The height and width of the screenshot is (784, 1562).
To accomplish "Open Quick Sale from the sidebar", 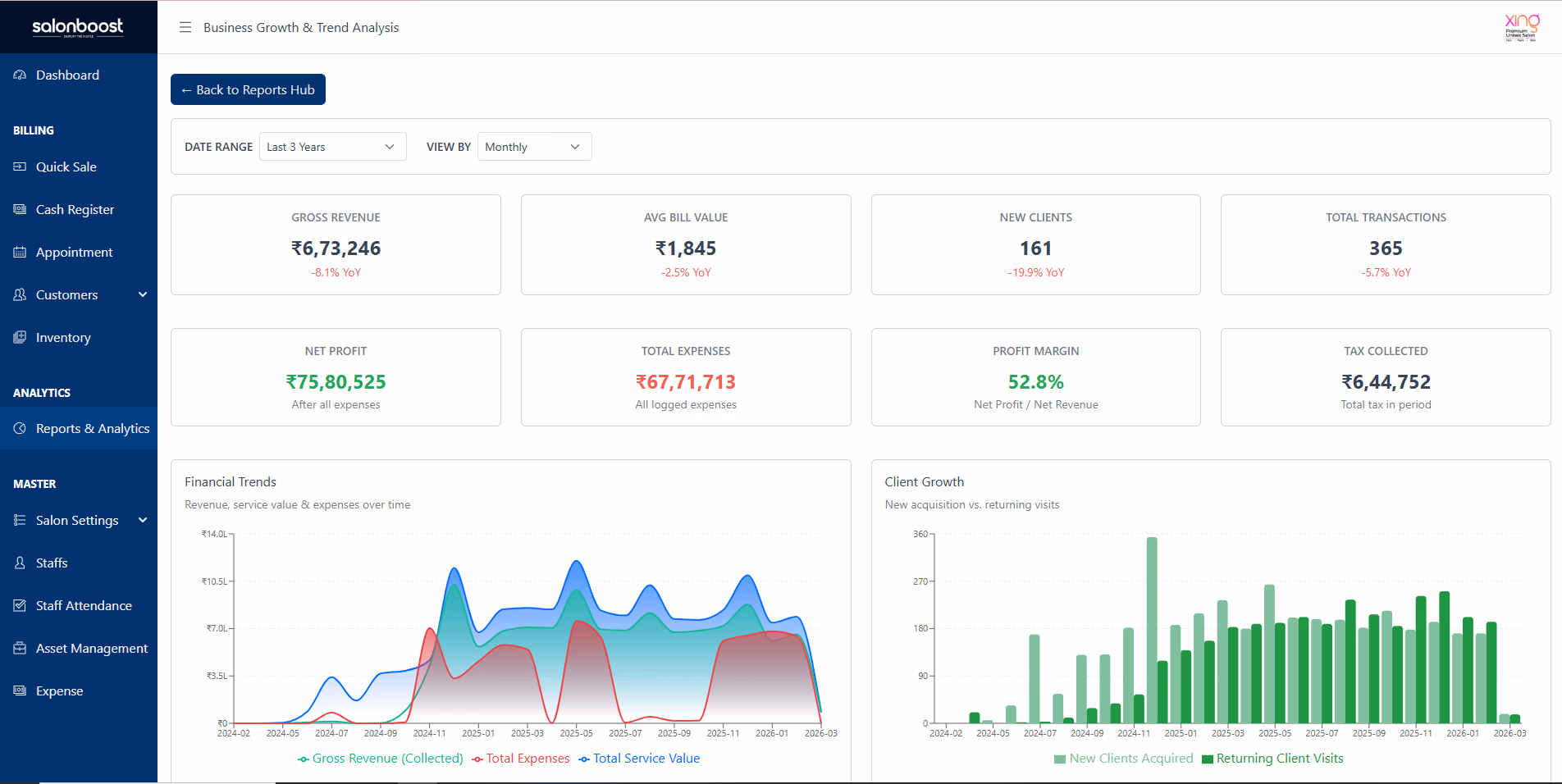I will coord(79,166).
